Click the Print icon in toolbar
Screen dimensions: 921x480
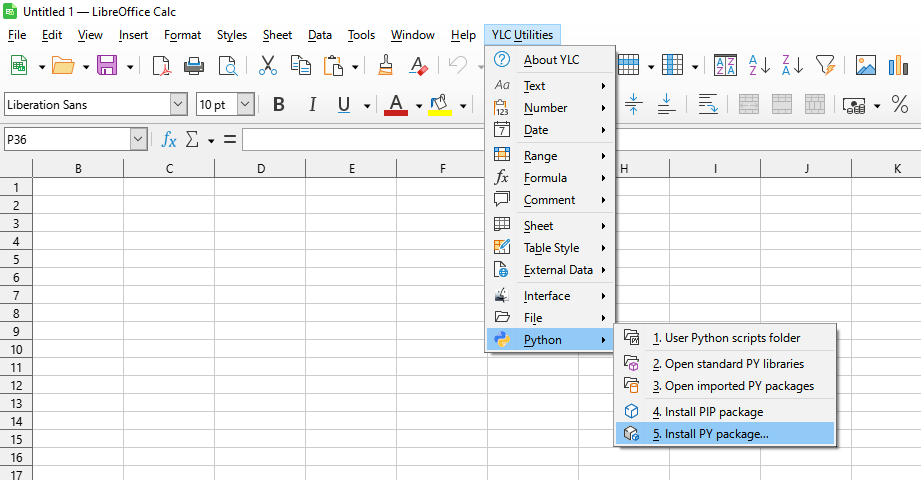(x=194, y=66)
